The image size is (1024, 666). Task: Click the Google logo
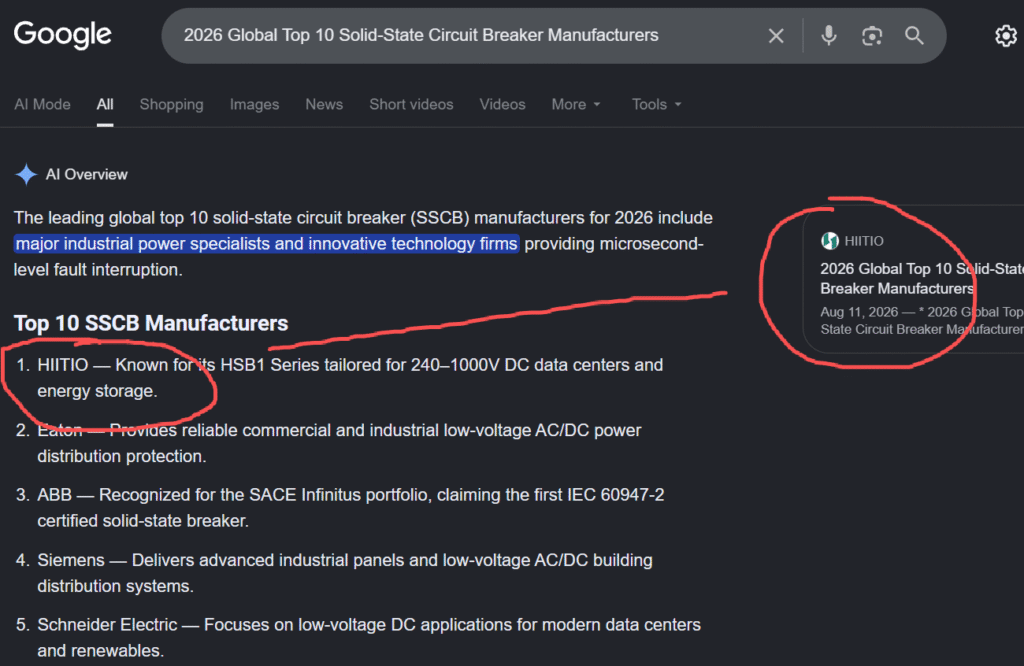click(63, 35)
